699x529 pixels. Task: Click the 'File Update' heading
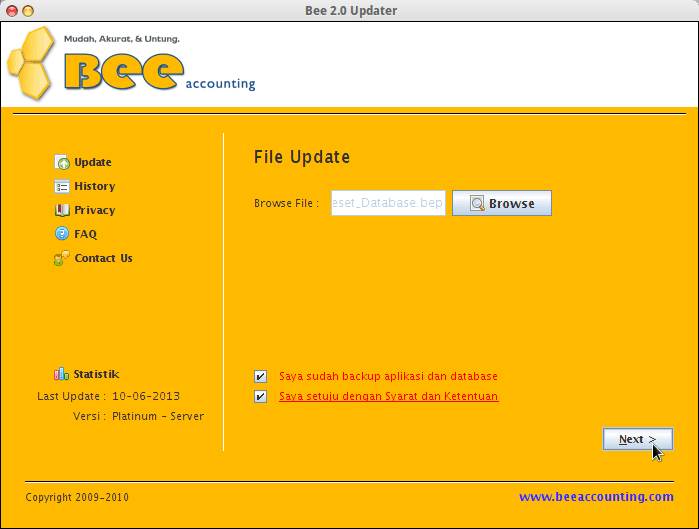(x=302, y=157)
